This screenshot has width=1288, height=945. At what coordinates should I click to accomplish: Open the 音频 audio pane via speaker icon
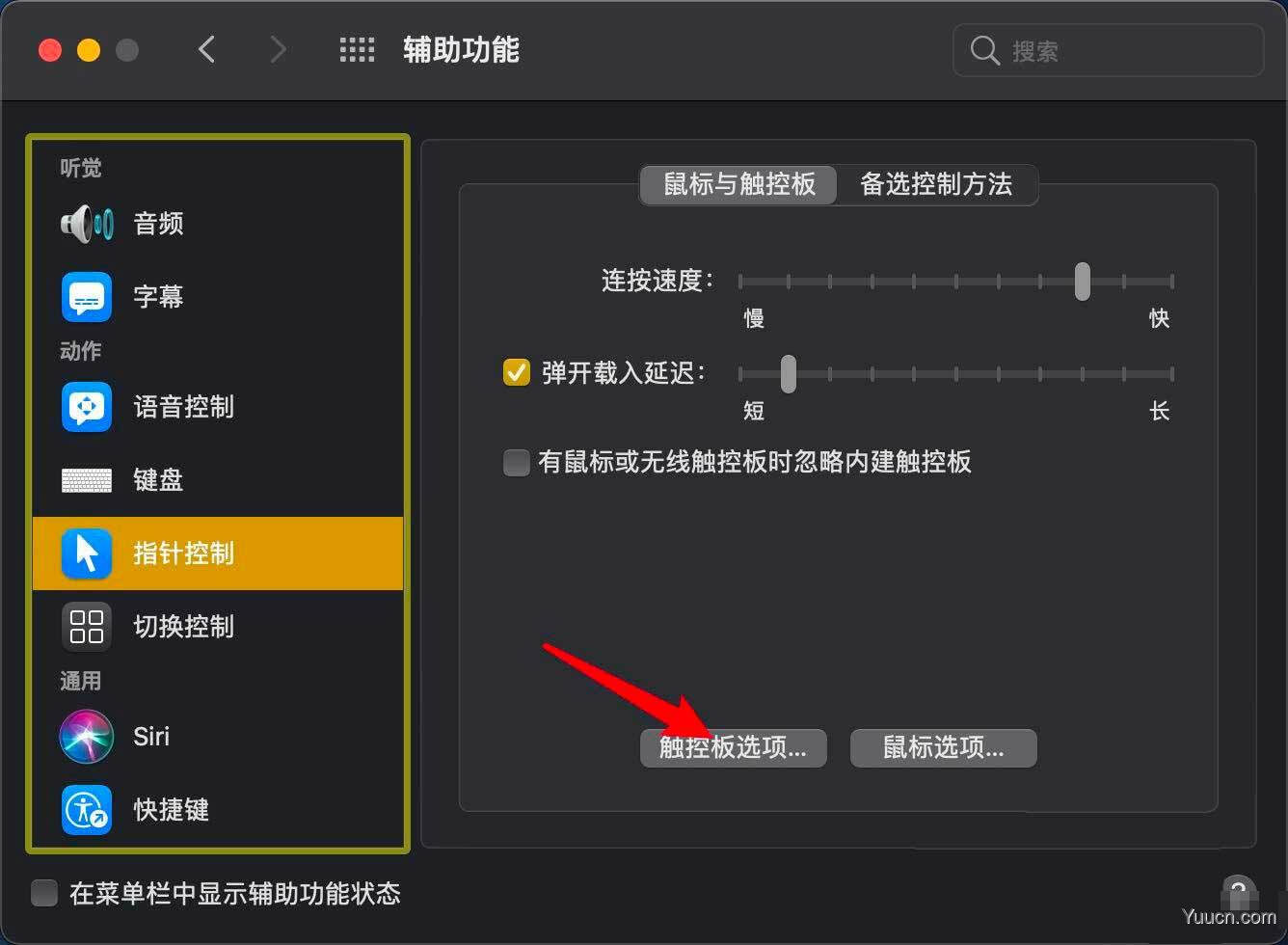pyautogui.click(x=87, y=224)
